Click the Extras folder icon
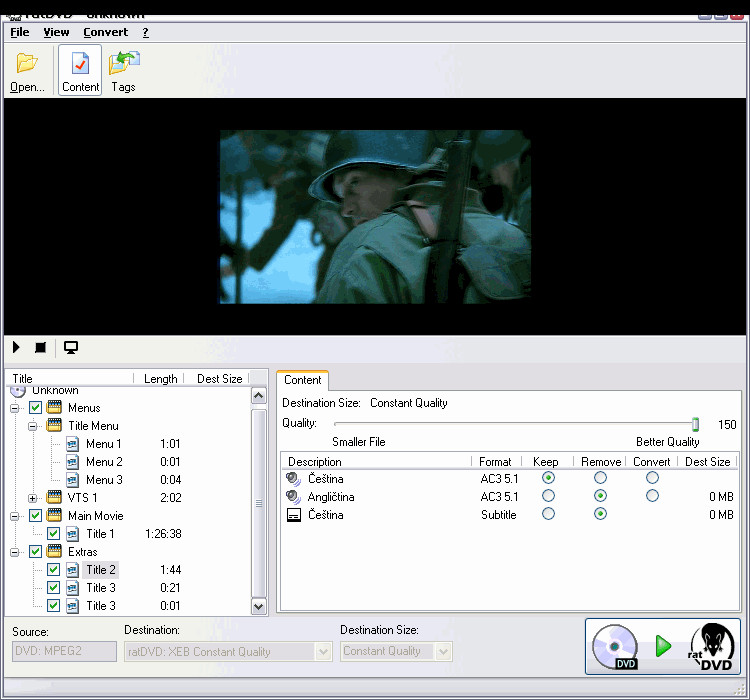The height and width of the screenshot is (700, 750). (54, 551)
